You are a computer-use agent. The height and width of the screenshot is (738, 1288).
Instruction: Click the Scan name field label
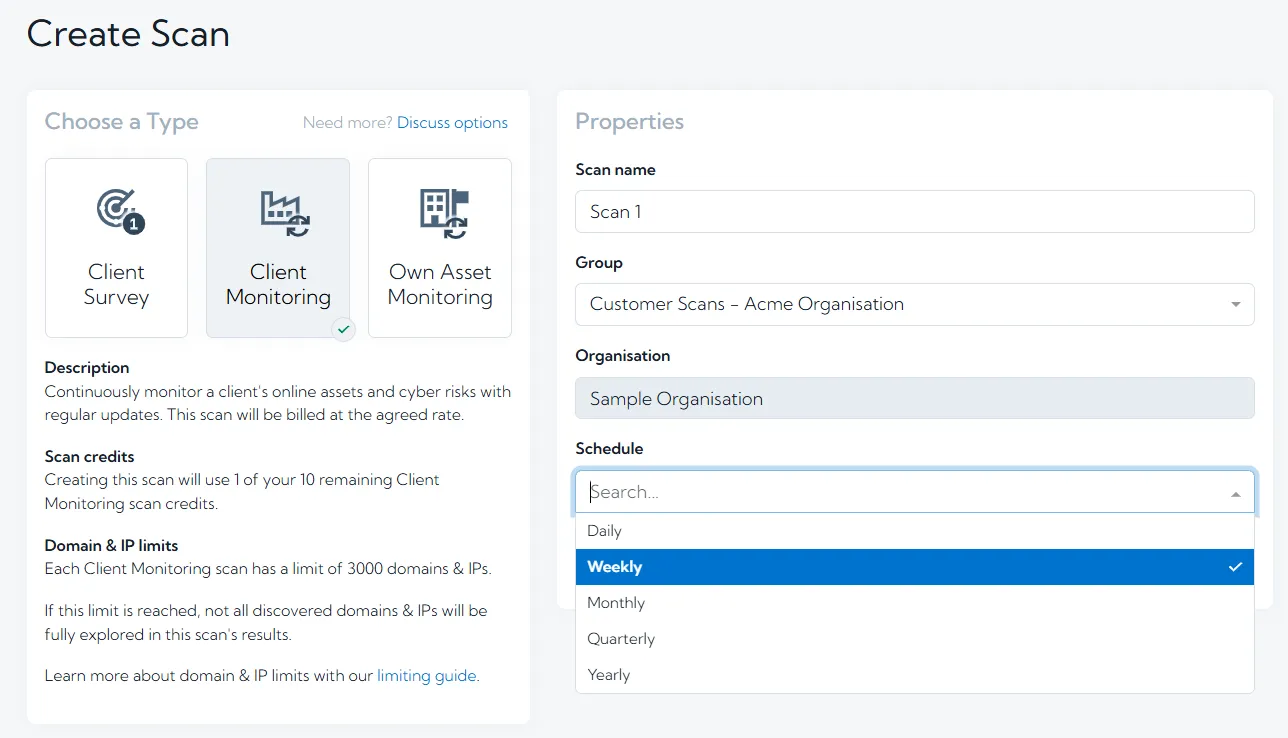[x=616, y=170]
